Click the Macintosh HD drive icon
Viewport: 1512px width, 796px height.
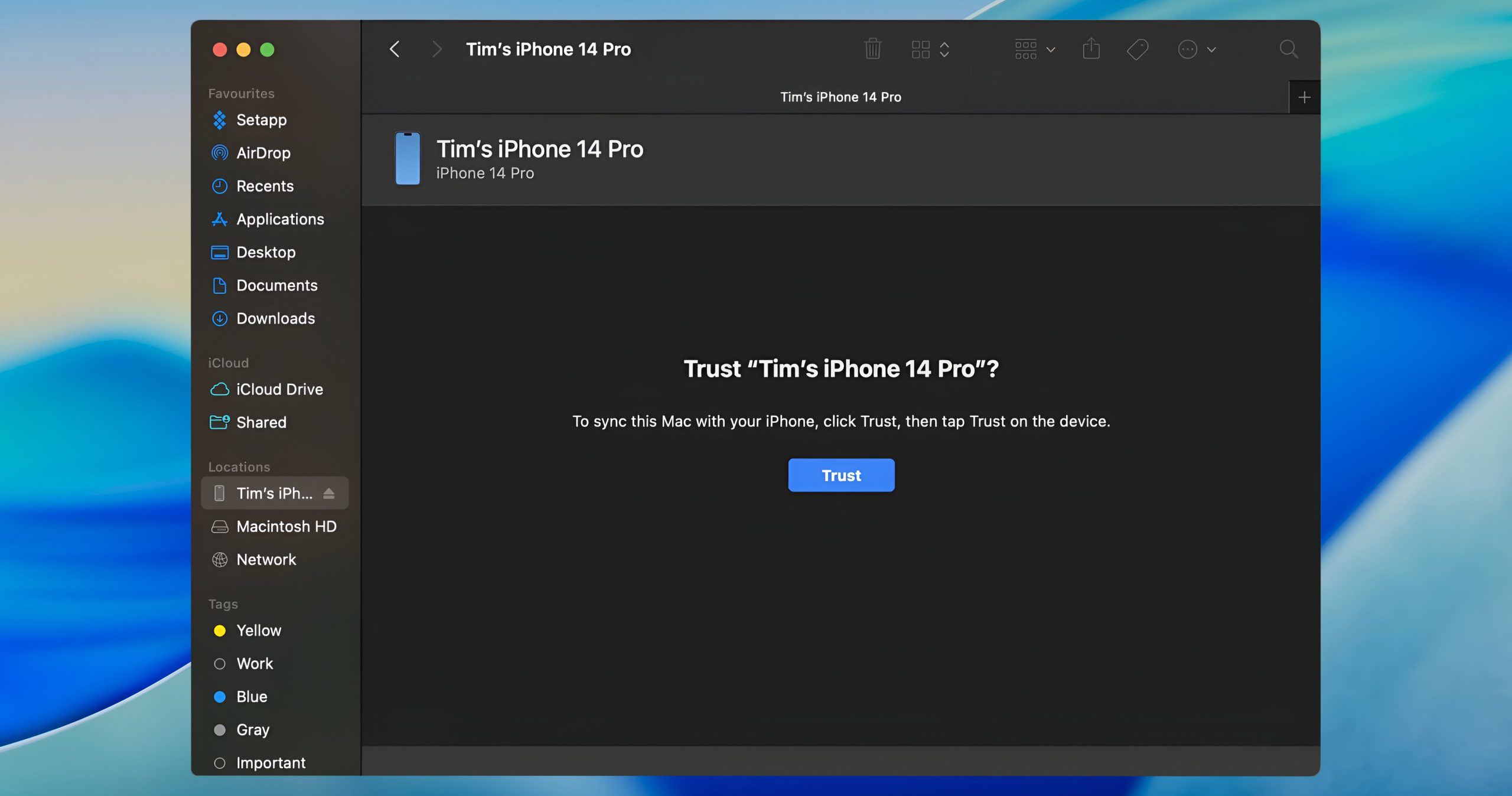tap(220, 527)
